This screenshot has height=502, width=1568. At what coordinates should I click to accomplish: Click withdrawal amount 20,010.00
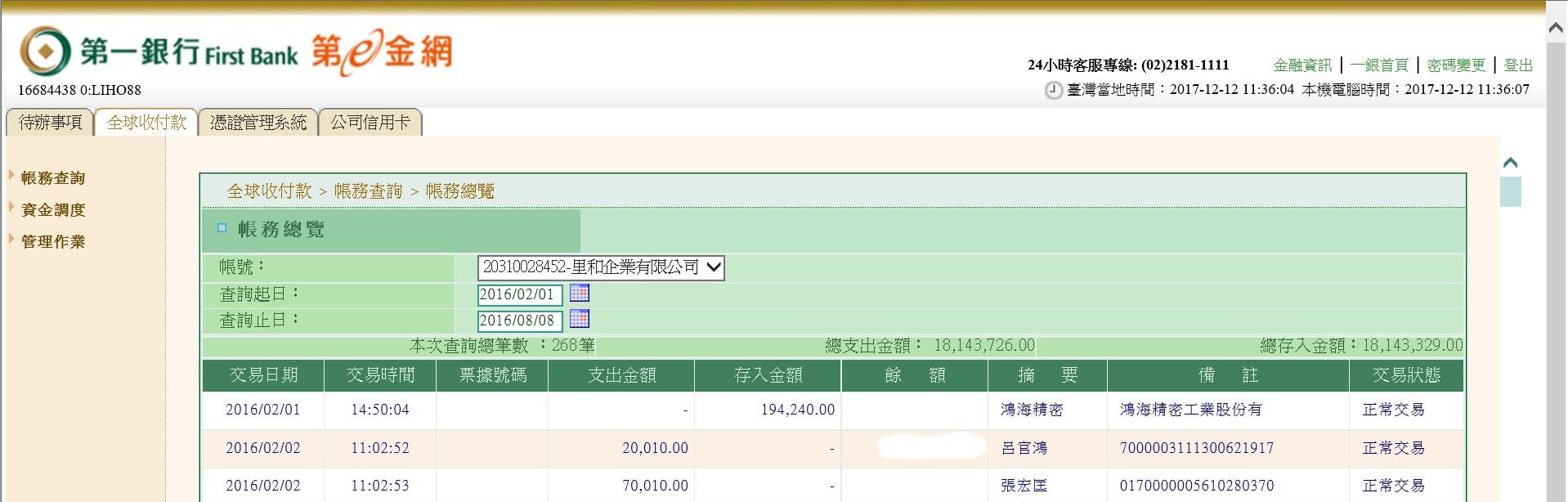(655, 448)
